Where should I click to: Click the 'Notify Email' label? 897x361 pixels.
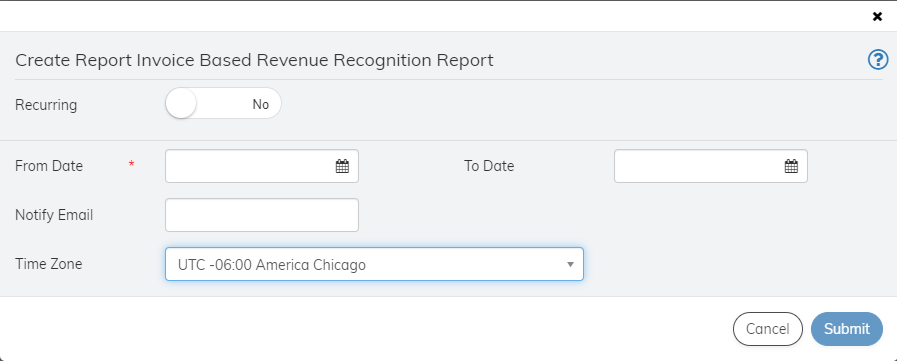tap(54, 215)
